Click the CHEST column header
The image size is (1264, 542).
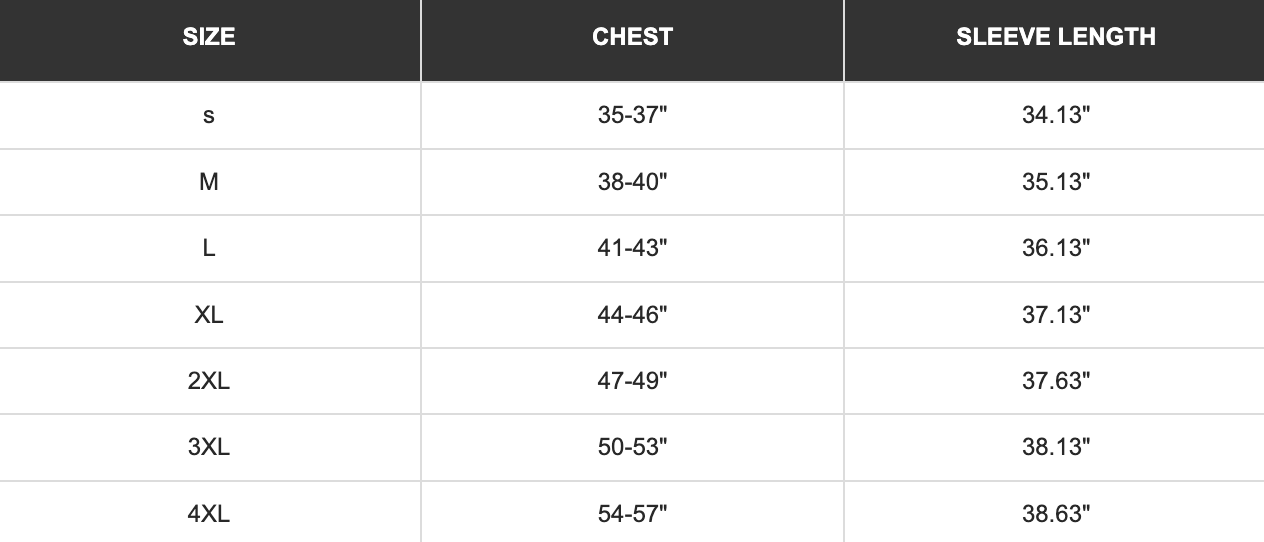tap(632, 37)
